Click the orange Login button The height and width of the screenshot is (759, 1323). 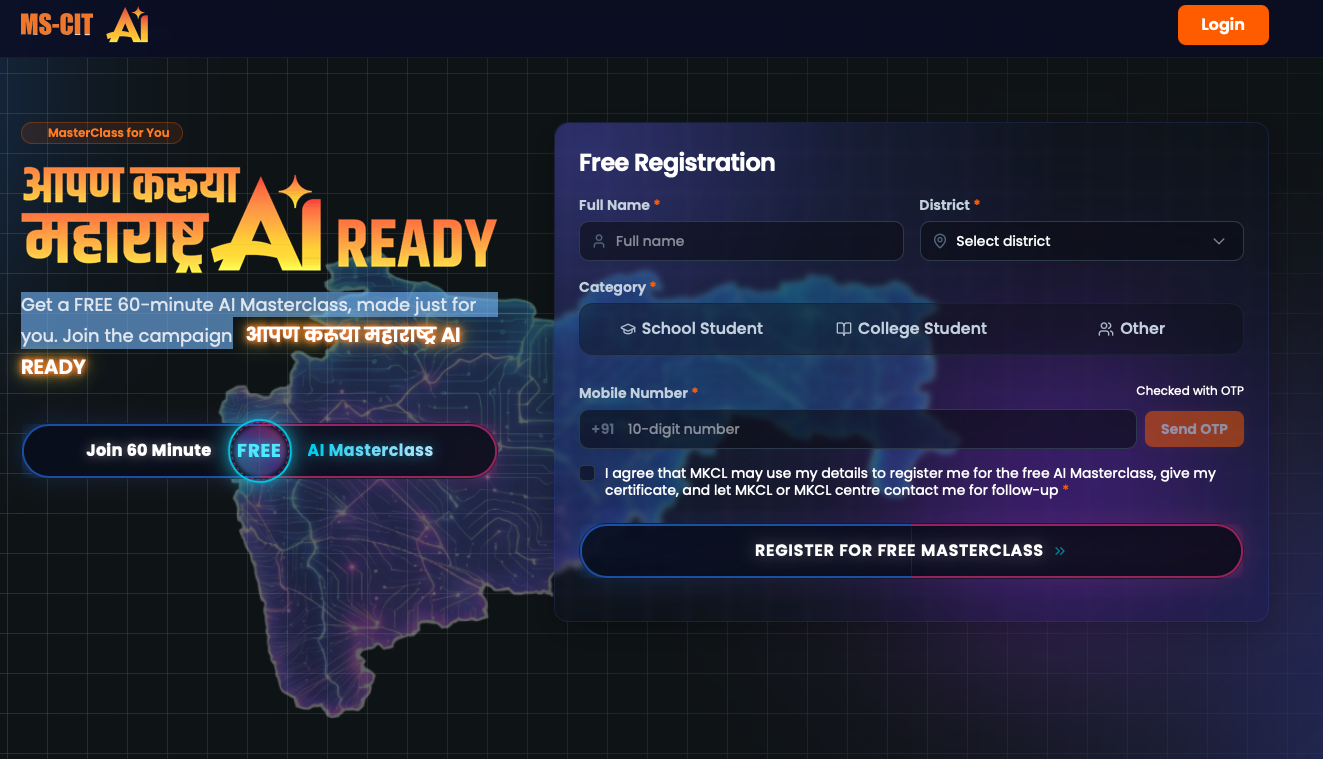[x=1223, y=25]
